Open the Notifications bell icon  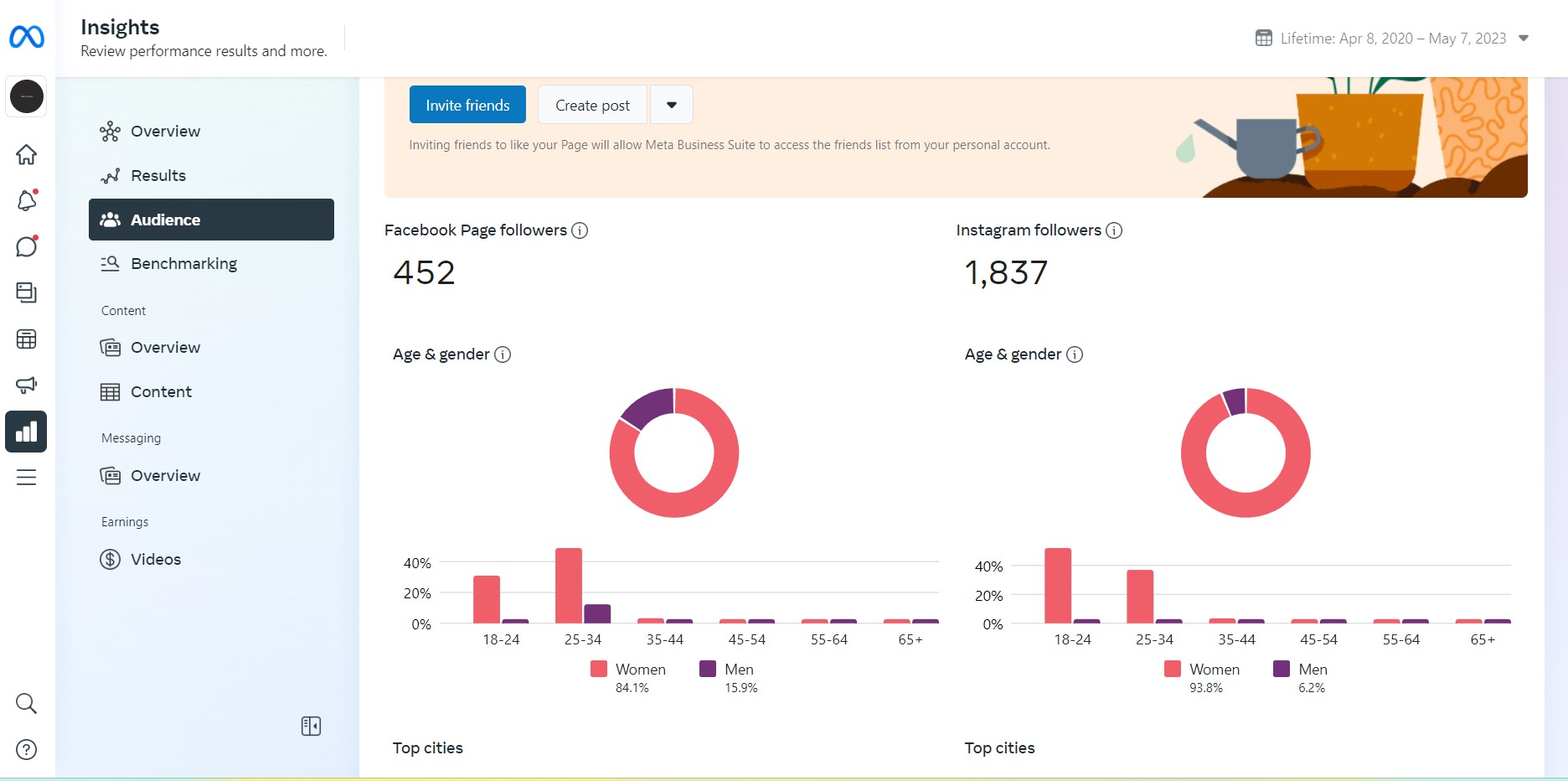27,200
